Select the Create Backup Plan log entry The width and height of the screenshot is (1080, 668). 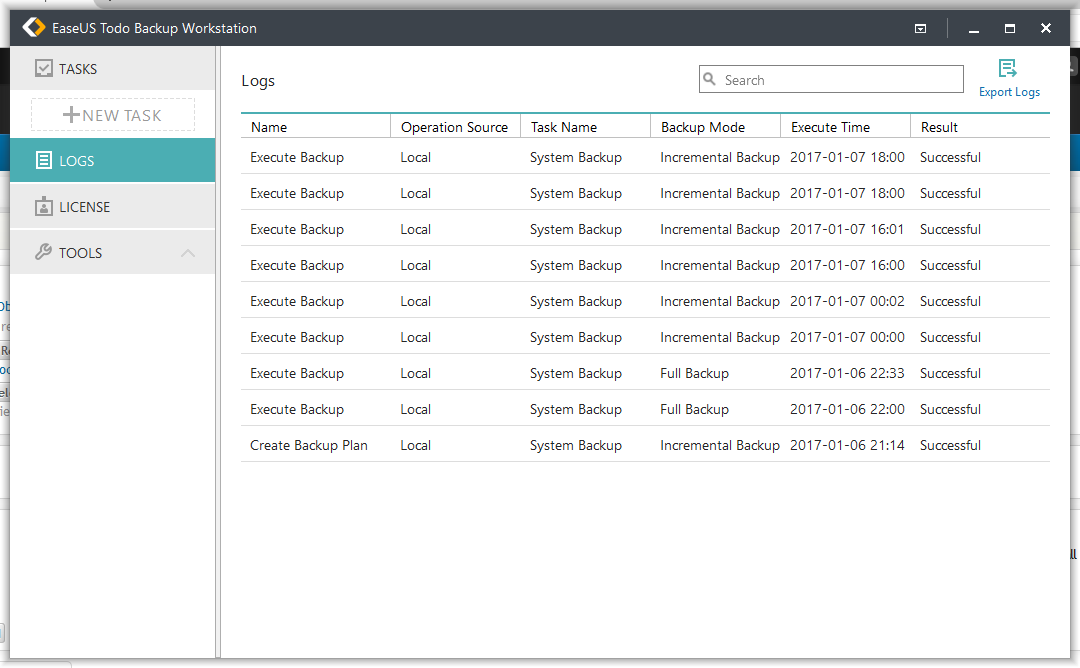coord(309,445)
